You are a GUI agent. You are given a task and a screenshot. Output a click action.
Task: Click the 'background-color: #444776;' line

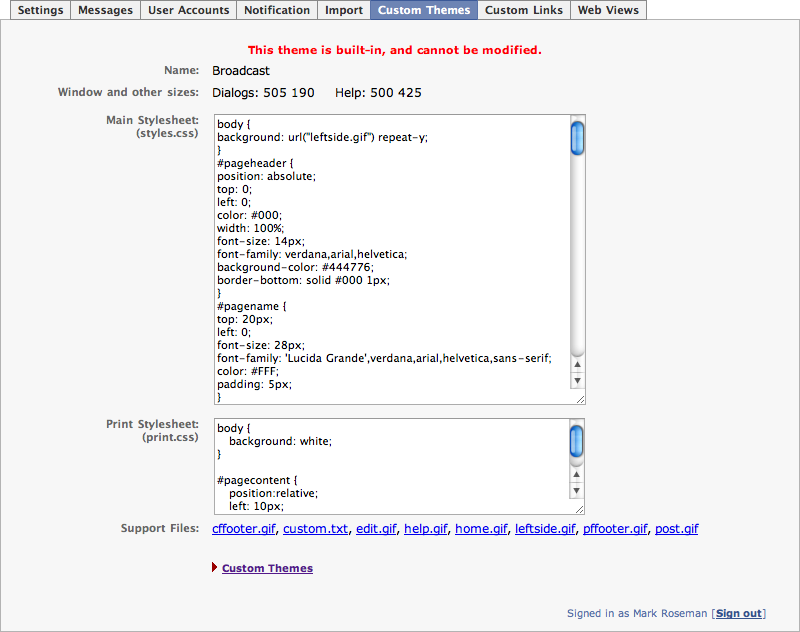295,267
